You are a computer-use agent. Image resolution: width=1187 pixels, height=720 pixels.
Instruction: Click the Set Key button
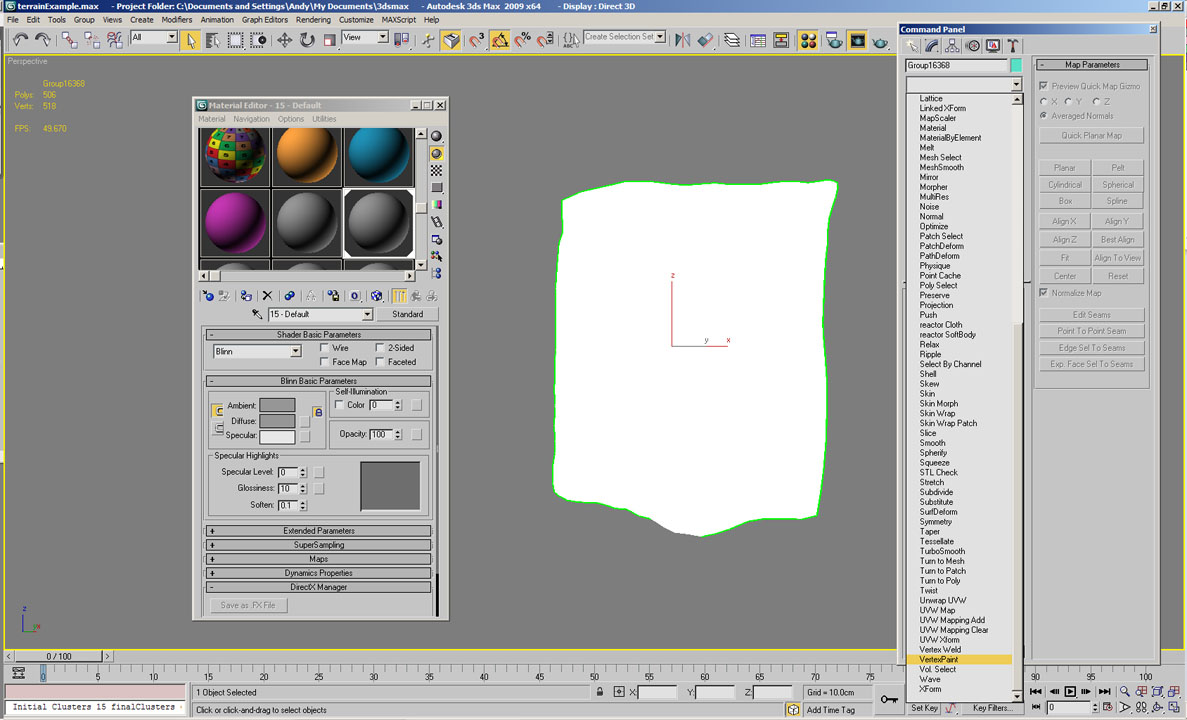coord(923,708)
